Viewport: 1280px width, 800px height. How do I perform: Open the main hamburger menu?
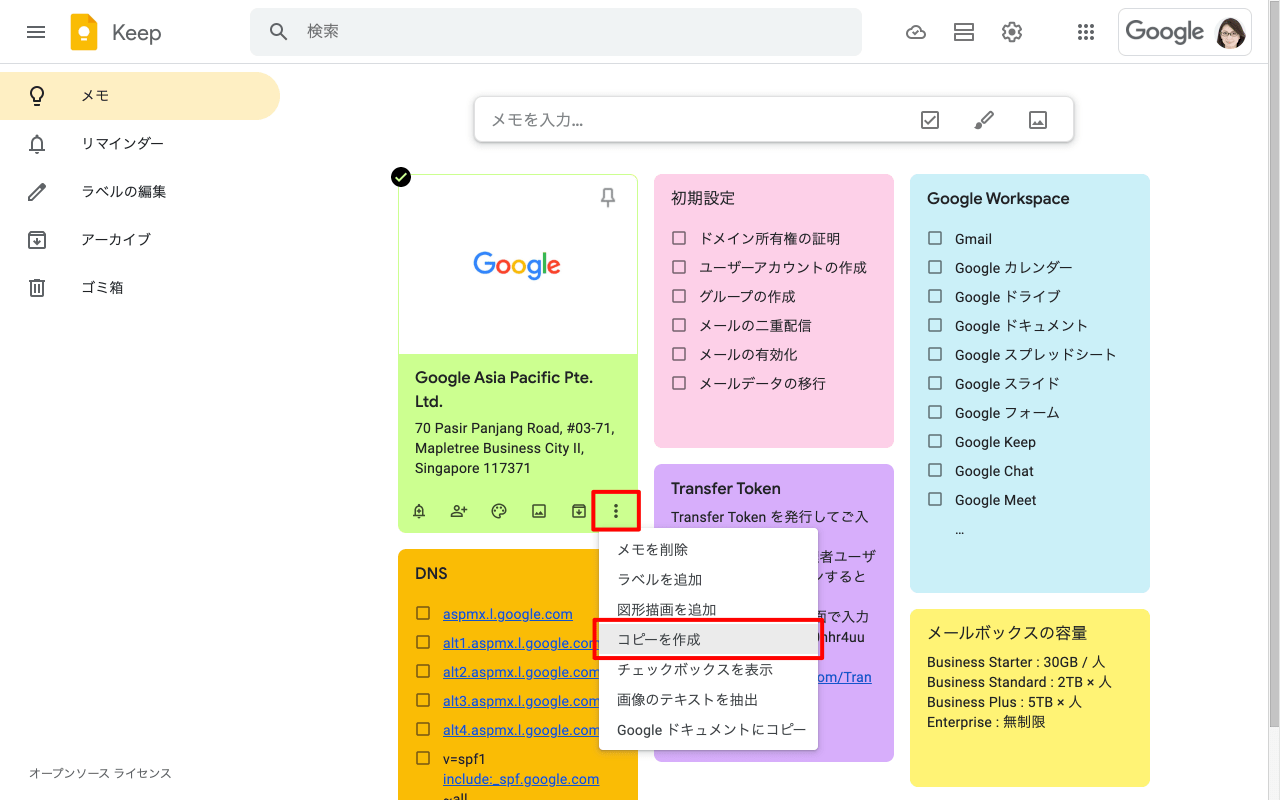click(36, 32)
